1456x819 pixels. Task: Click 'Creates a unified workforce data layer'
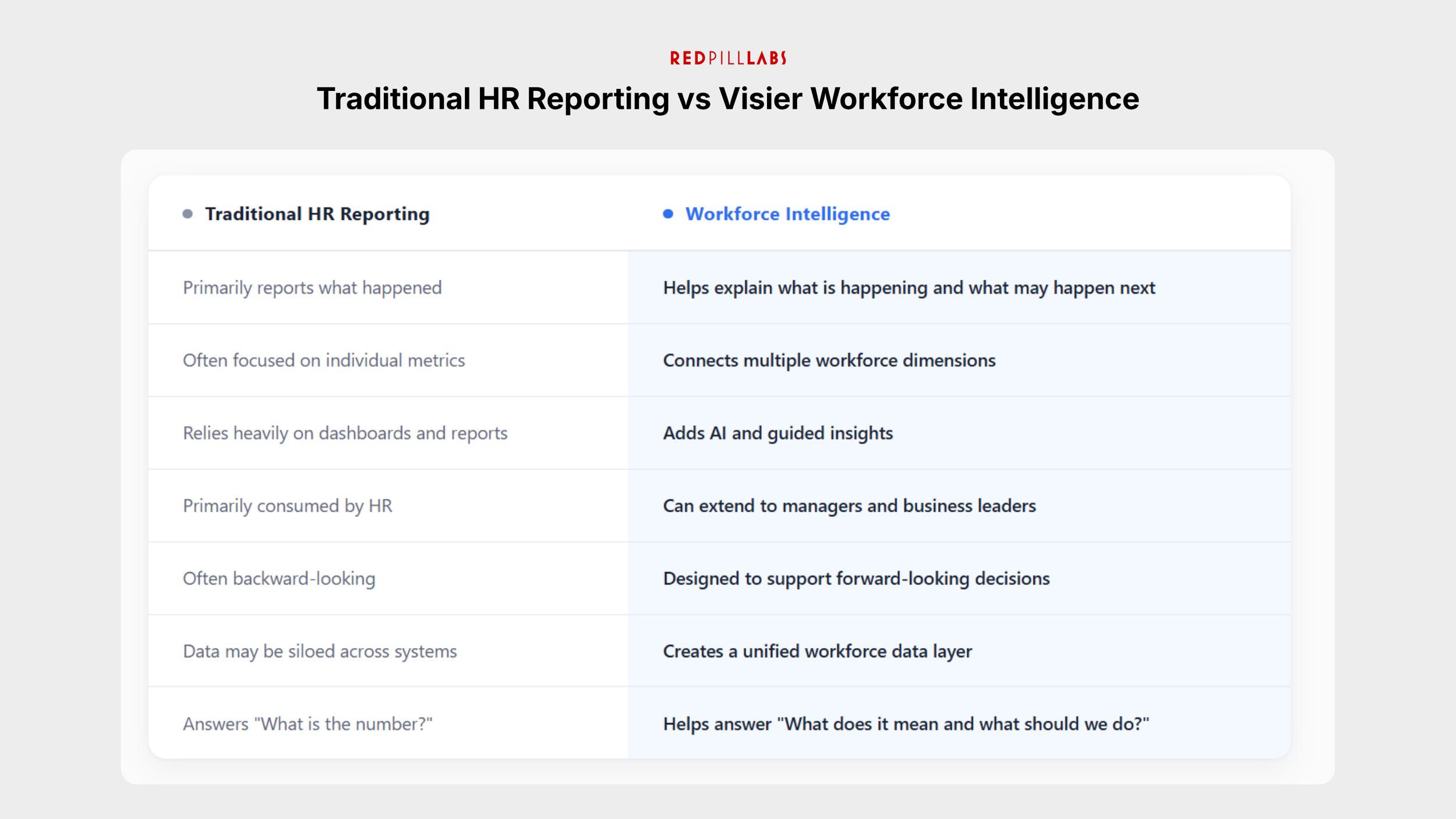click(x=817, y=651)
